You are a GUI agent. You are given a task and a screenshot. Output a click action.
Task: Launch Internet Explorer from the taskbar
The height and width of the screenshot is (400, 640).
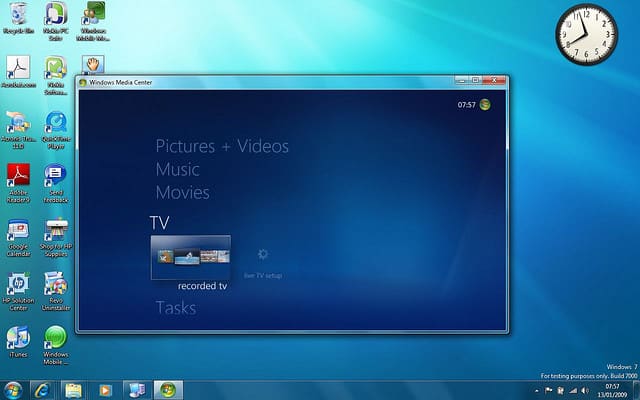[x=41, y=389]
